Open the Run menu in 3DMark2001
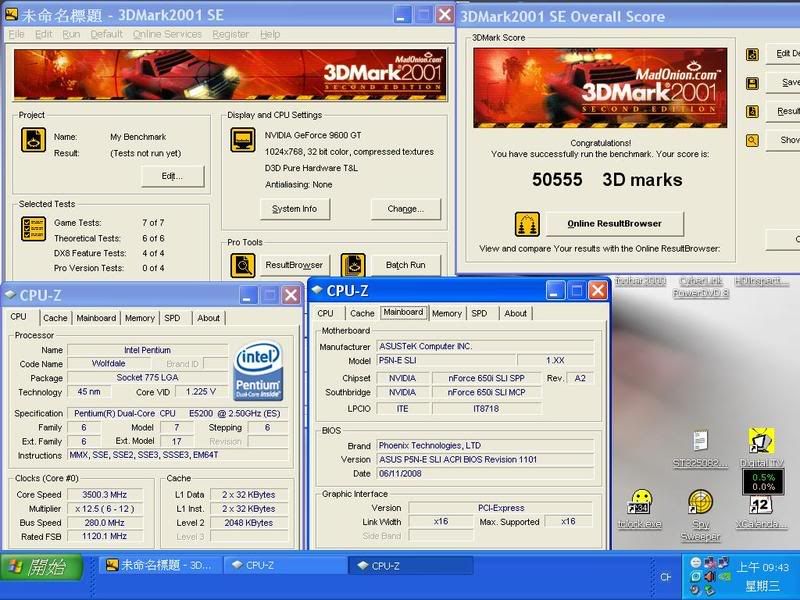This screenshot has height=600, width=800. pos(71,34)
